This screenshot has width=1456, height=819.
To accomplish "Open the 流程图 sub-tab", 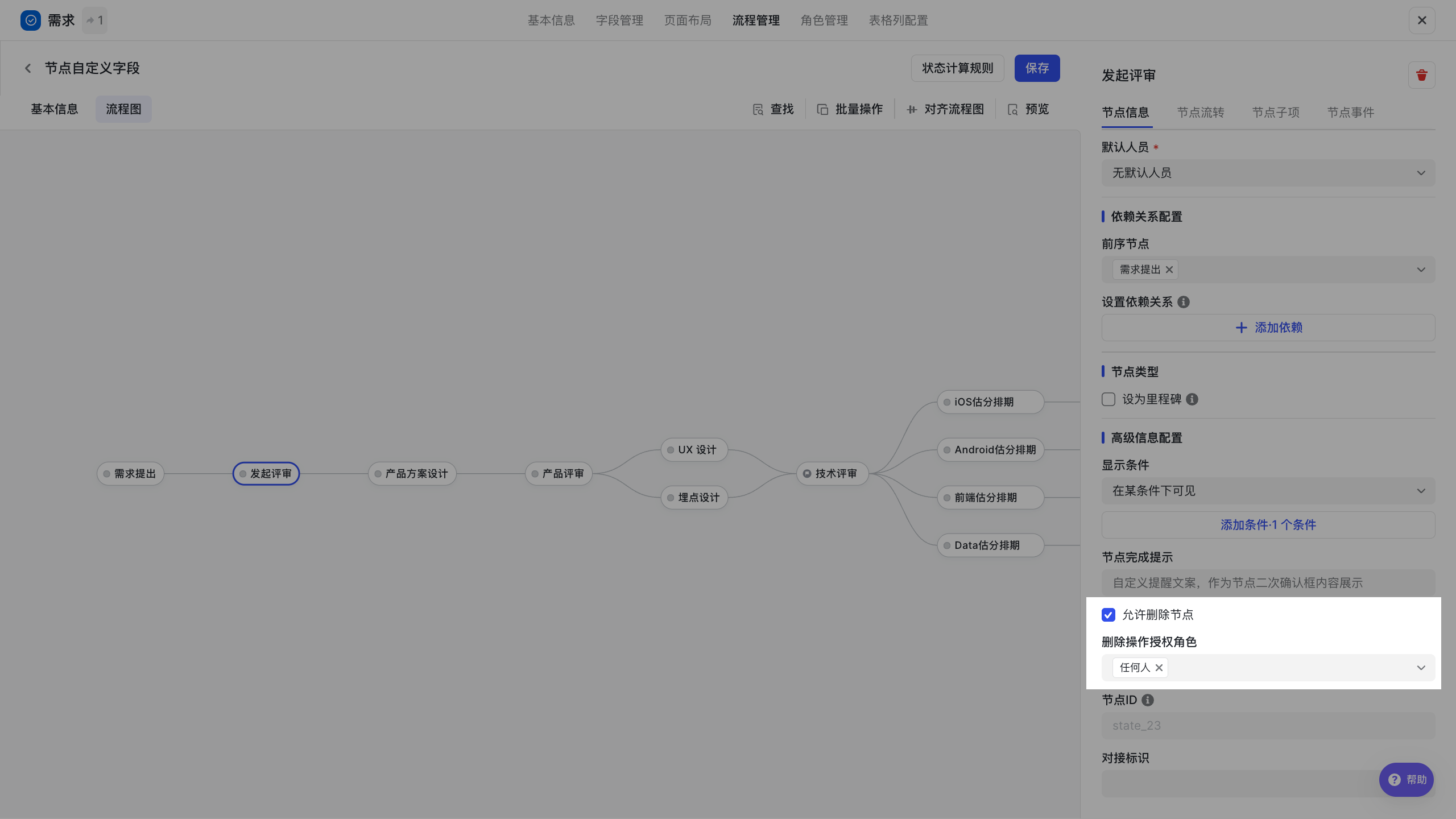I will pos(123,109).
